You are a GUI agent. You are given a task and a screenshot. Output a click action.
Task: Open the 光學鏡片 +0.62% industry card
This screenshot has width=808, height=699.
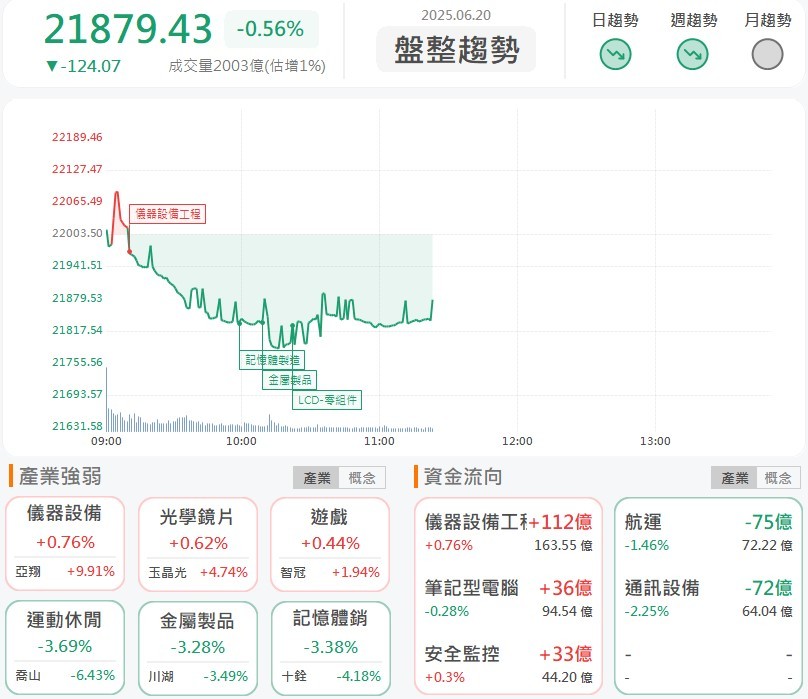(x=198, y=544)
